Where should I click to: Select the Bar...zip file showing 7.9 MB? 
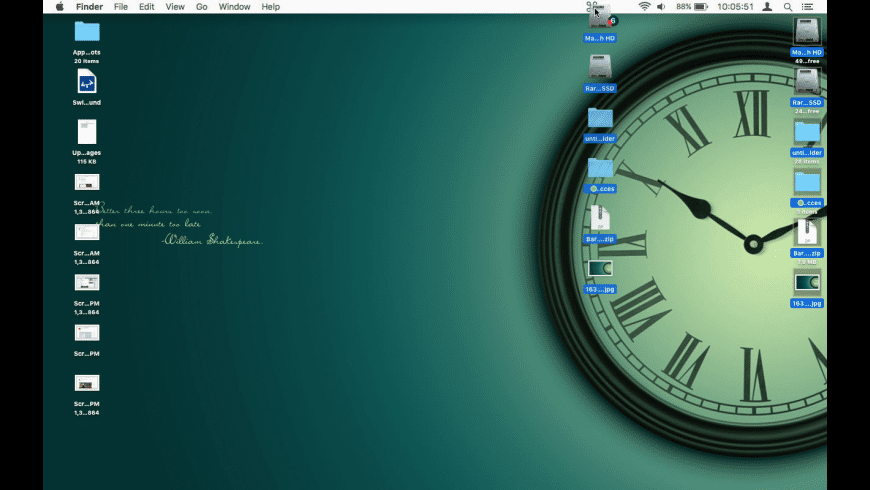pyautogui.click(x=807, y=233)
